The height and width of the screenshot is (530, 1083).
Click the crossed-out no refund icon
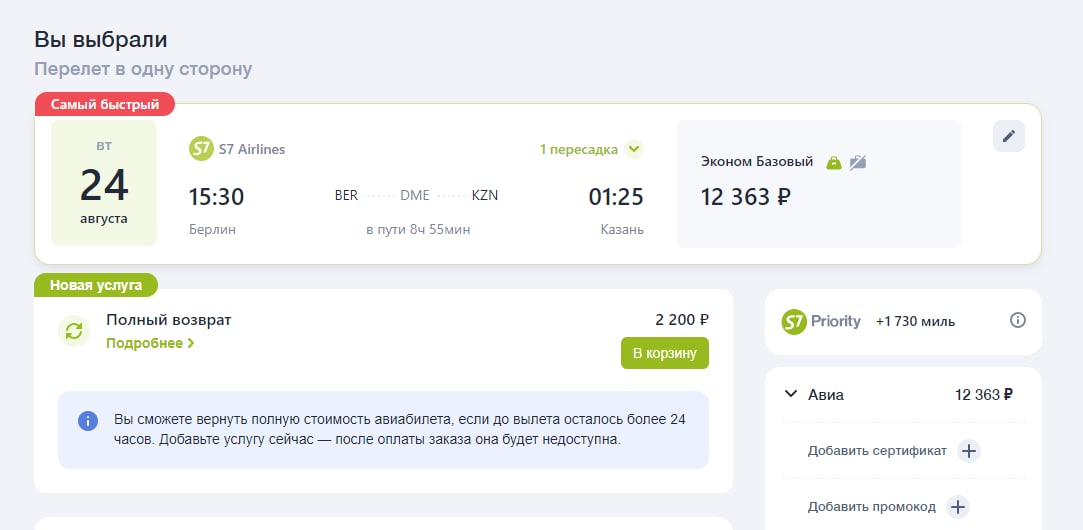pyautogui.click(x=858, y=163)
